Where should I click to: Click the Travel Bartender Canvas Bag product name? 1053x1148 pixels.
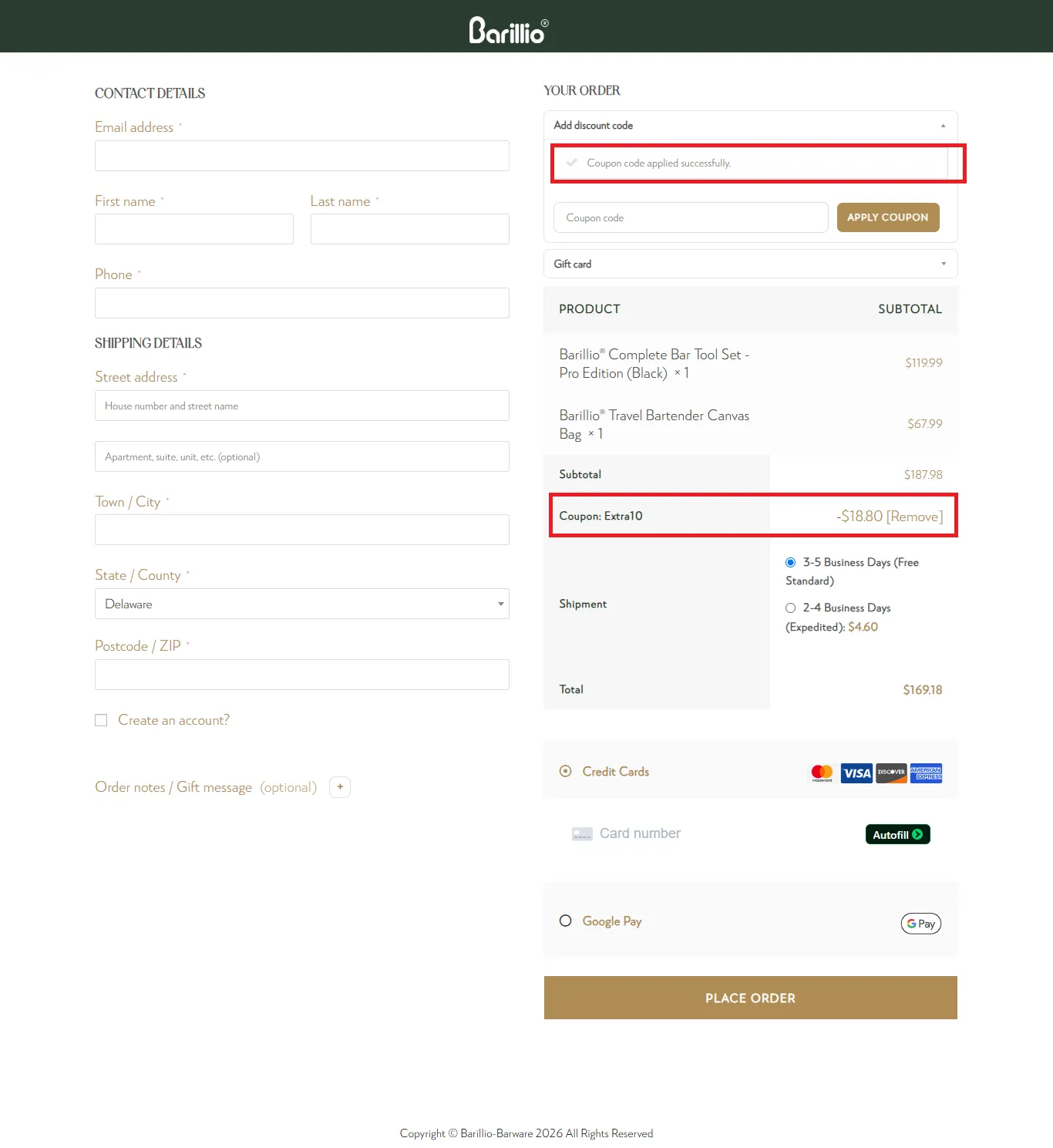coord(654,425)
